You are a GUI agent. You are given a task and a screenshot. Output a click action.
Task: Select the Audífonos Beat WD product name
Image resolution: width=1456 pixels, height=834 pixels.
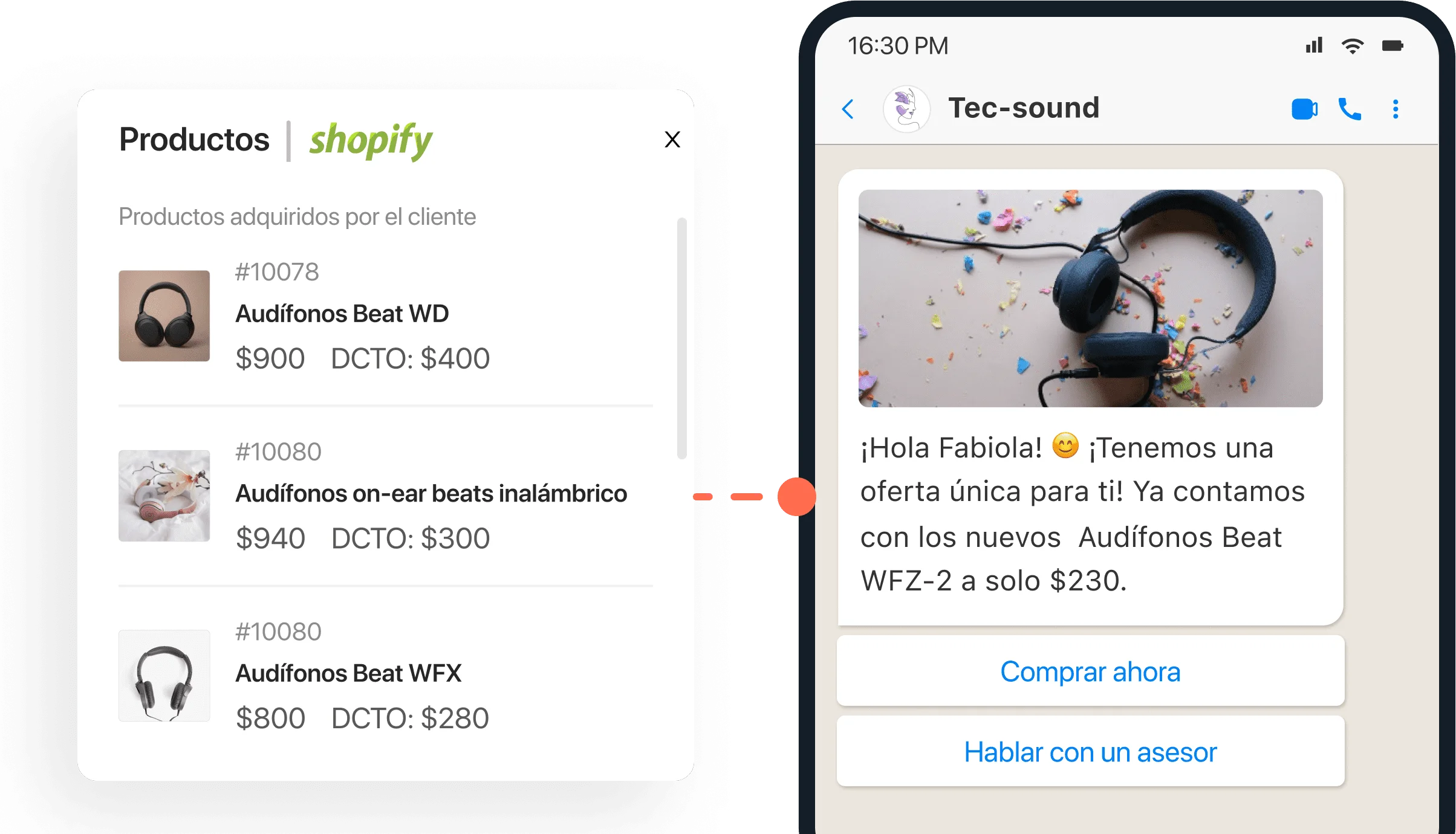342,314
